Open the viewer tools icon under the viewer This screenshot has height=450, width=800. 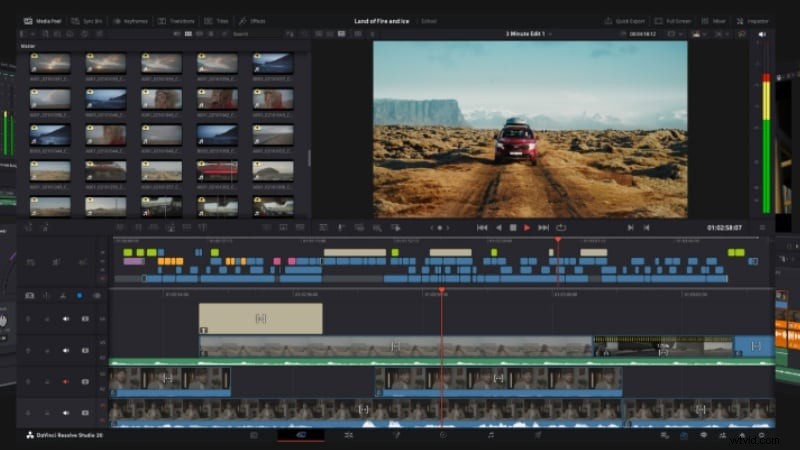(x=323, y=228)
